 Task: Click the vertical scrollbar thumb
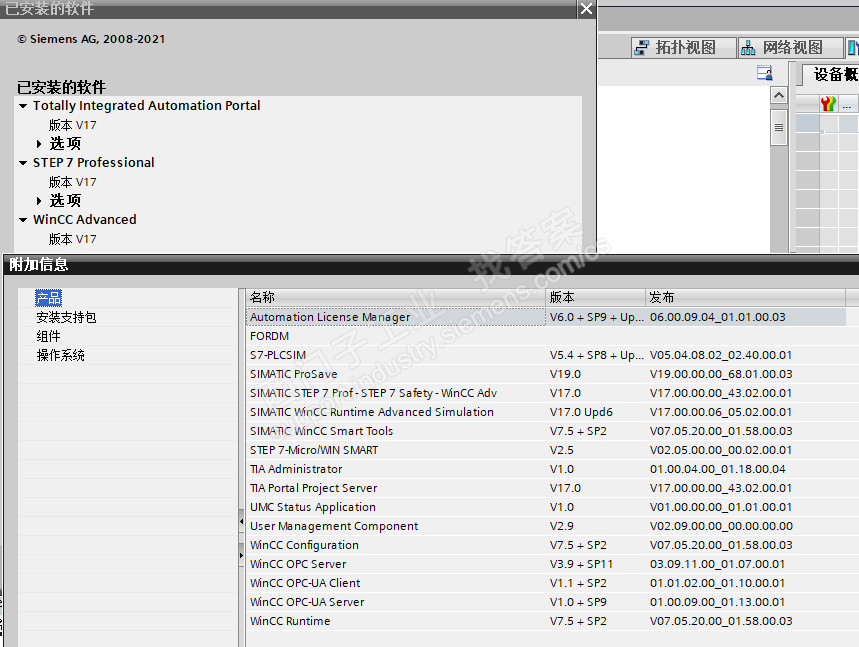click(x=778, y=127)
